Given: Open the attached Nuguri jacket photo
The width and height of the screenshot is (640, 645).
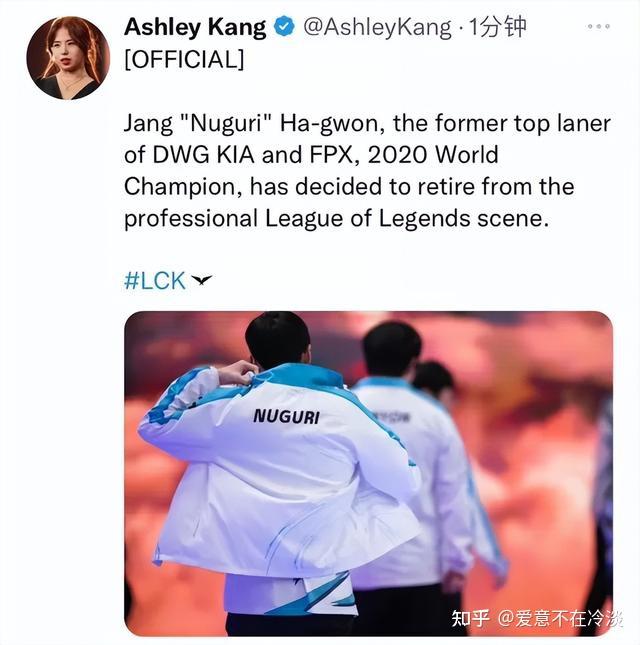Looking at the screenshot, I should coord(369,474).
